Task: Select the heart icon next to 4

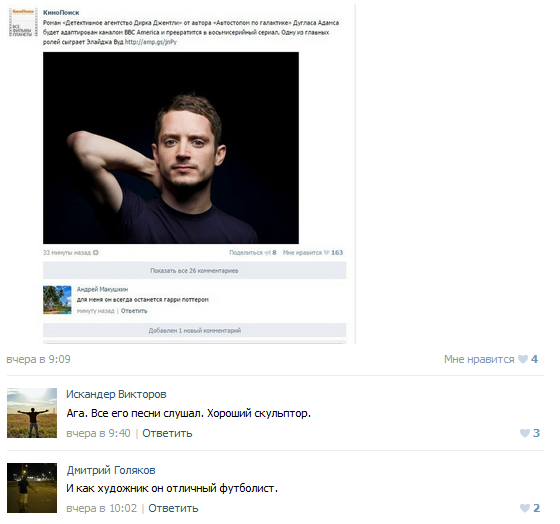Action: coord(523,359)
